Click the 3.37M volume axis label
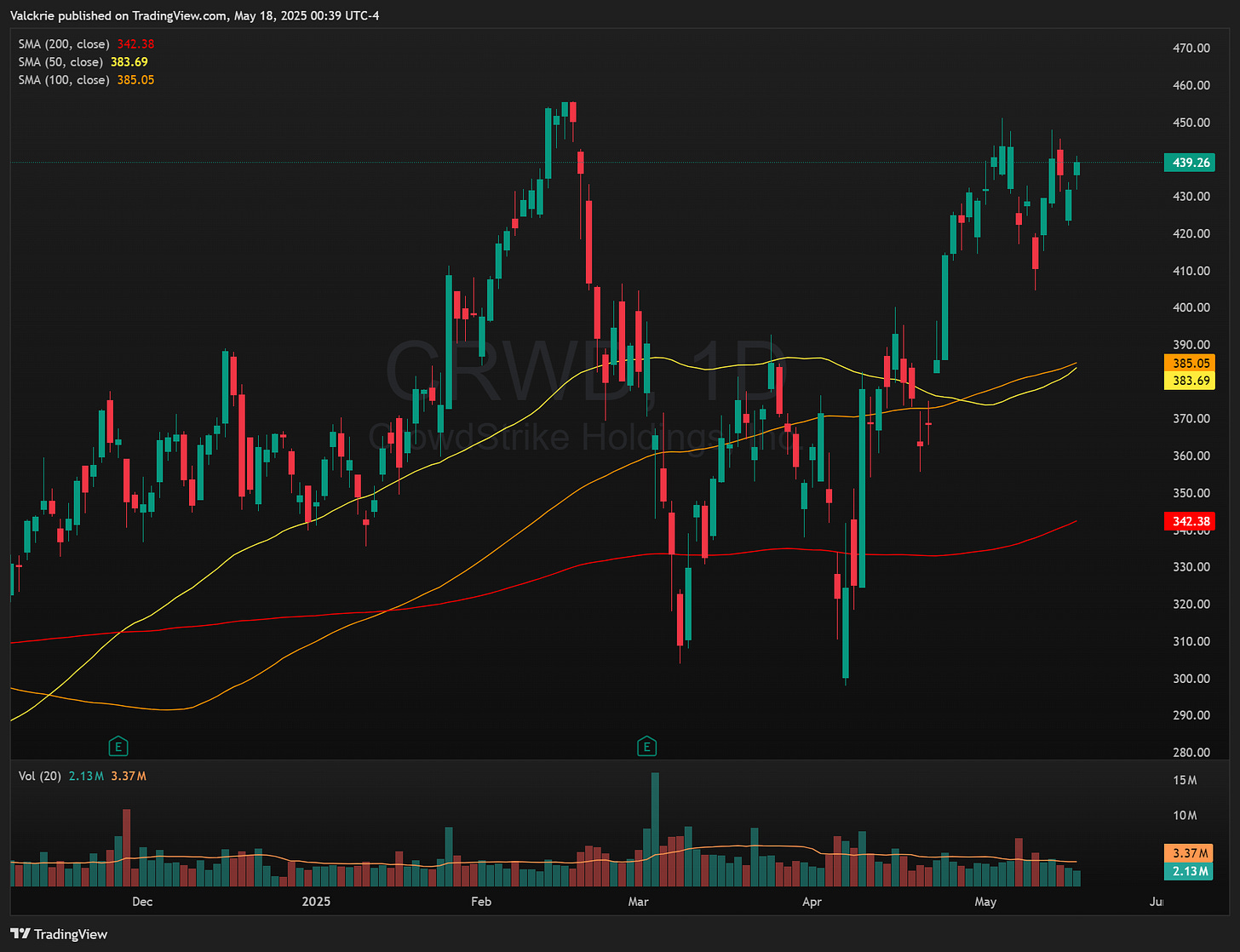This screenshot has height=952, width=1240. click(1189, 853)
